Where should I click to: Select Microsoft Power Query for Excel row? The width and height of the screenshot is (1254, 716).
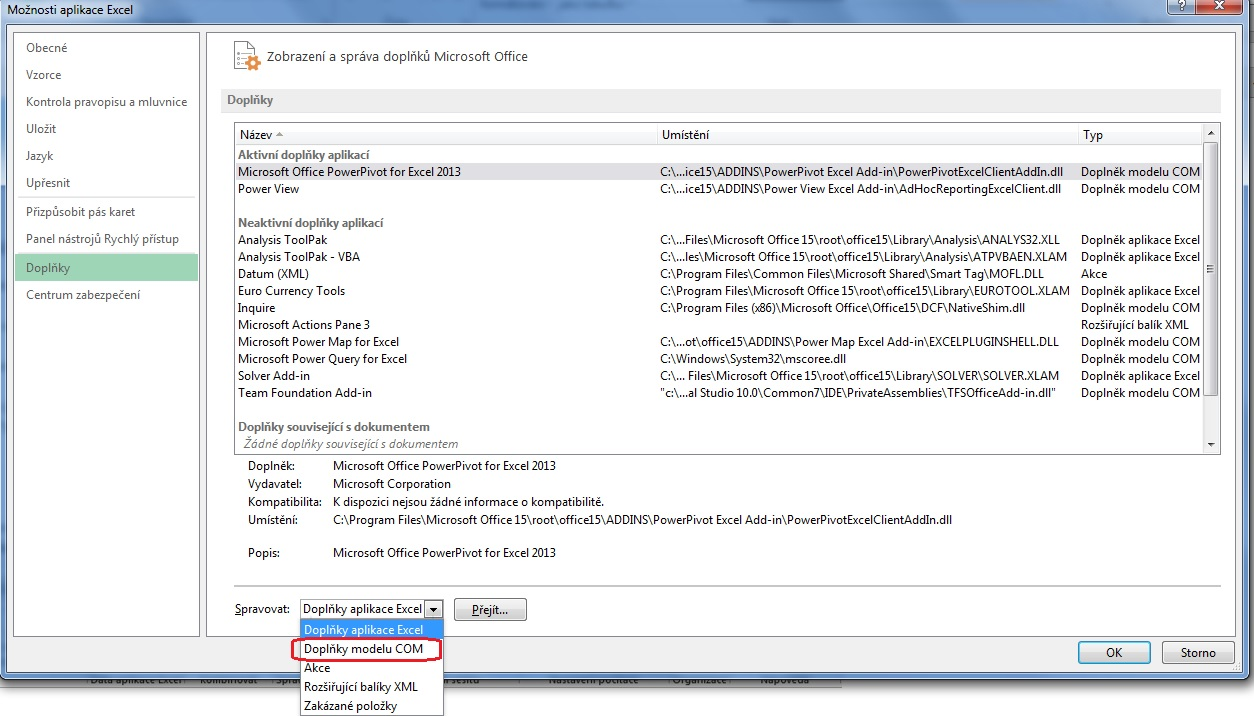click(719, 359)
